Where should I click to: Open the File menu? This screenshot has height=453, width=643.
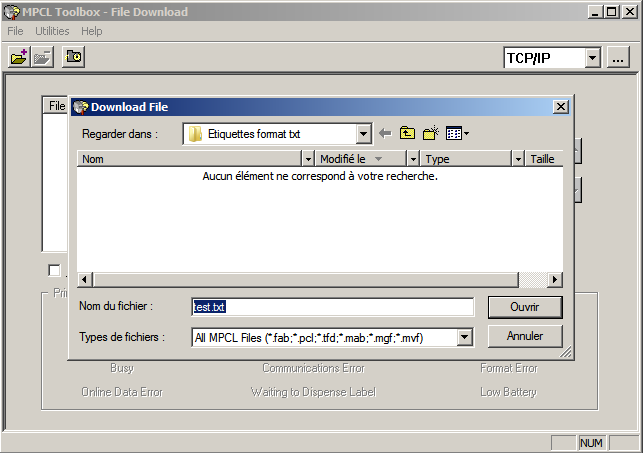(15, 31)
